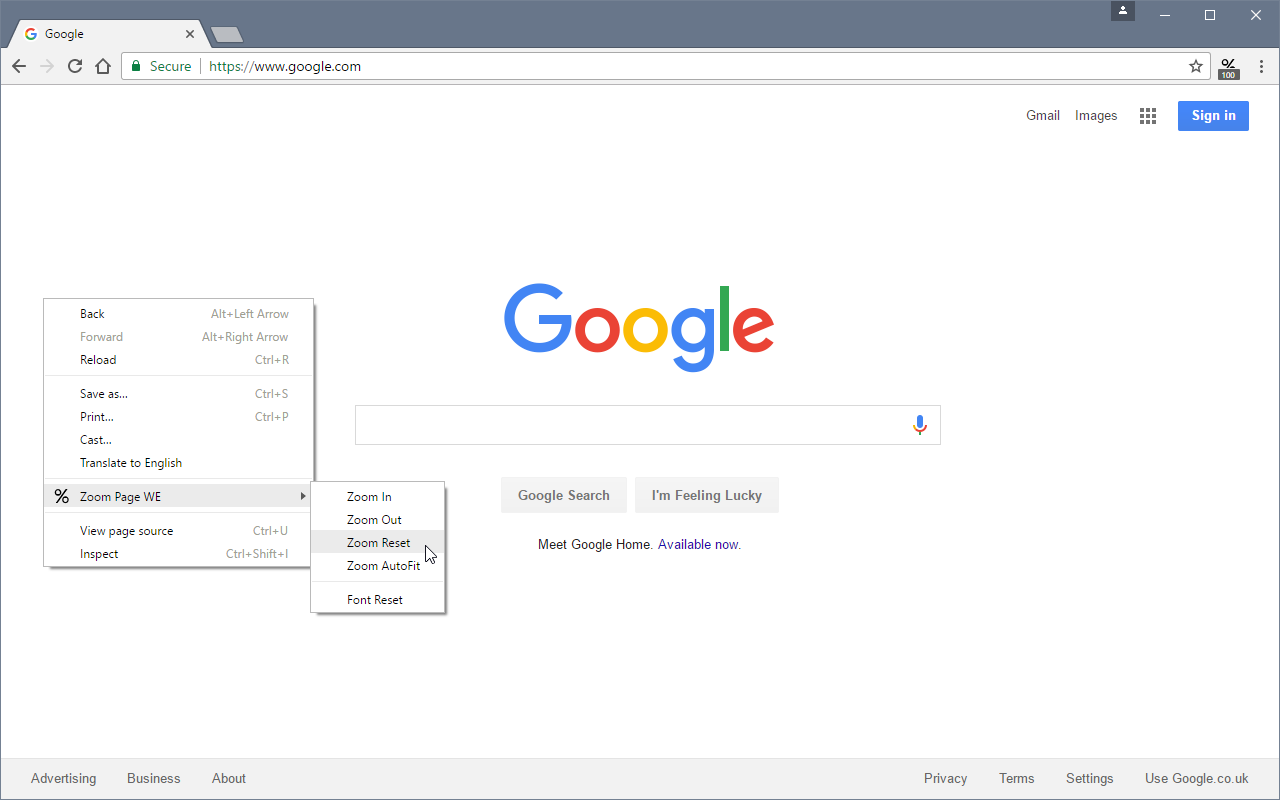This screenshot has height=800, width=1280.
Task: Click the browser back arrow icon
Action: point(19,66)
